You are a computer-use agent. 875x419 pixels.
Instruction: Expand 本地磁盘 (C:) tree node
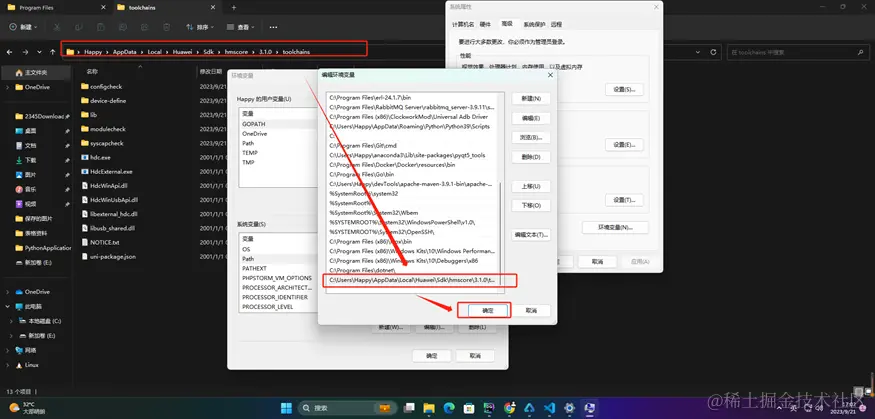pos(11,321)
